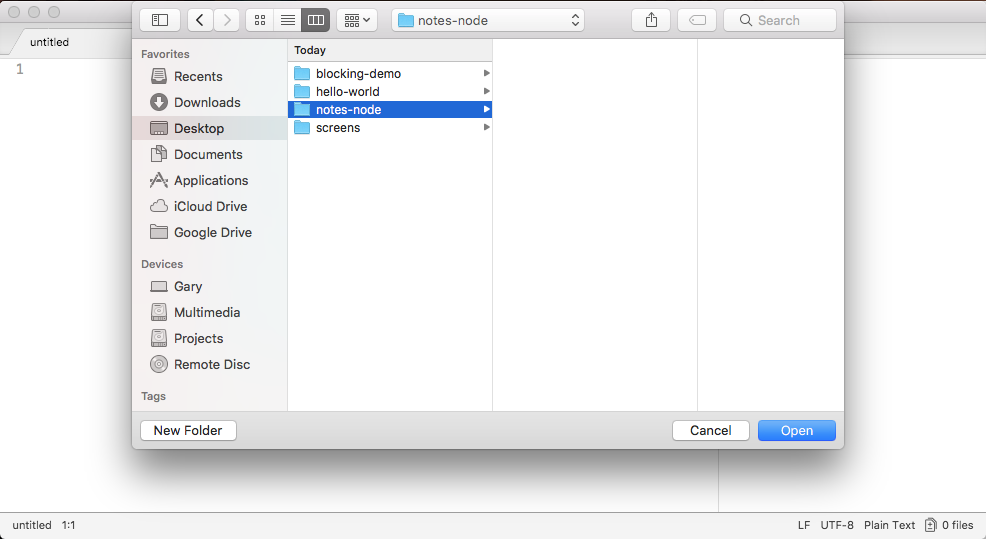Image resolution: width=986 pixels, height=539 pixels.
Task: Click the Share toolbar icon
Action: pyautogui.click(x=651, y=20)
